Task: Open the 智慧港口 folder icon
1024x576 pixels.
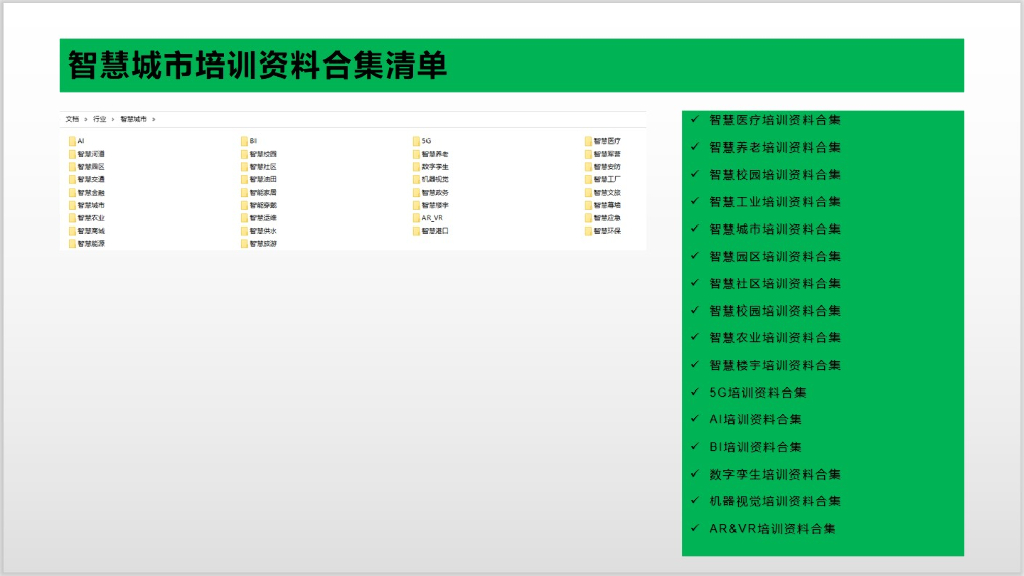Action: click(x=416, y=231)
